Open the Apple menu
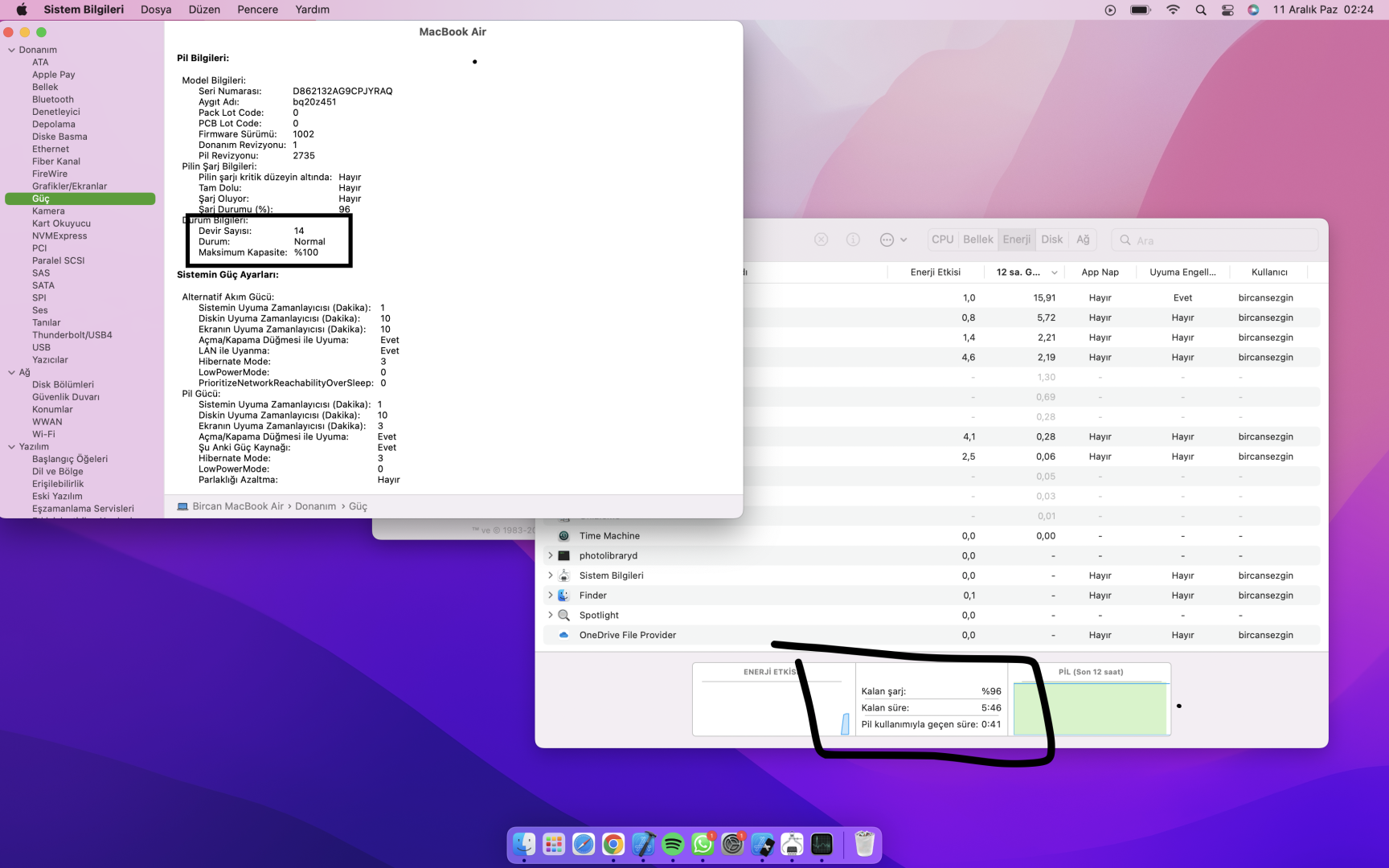 coord(22,10)
